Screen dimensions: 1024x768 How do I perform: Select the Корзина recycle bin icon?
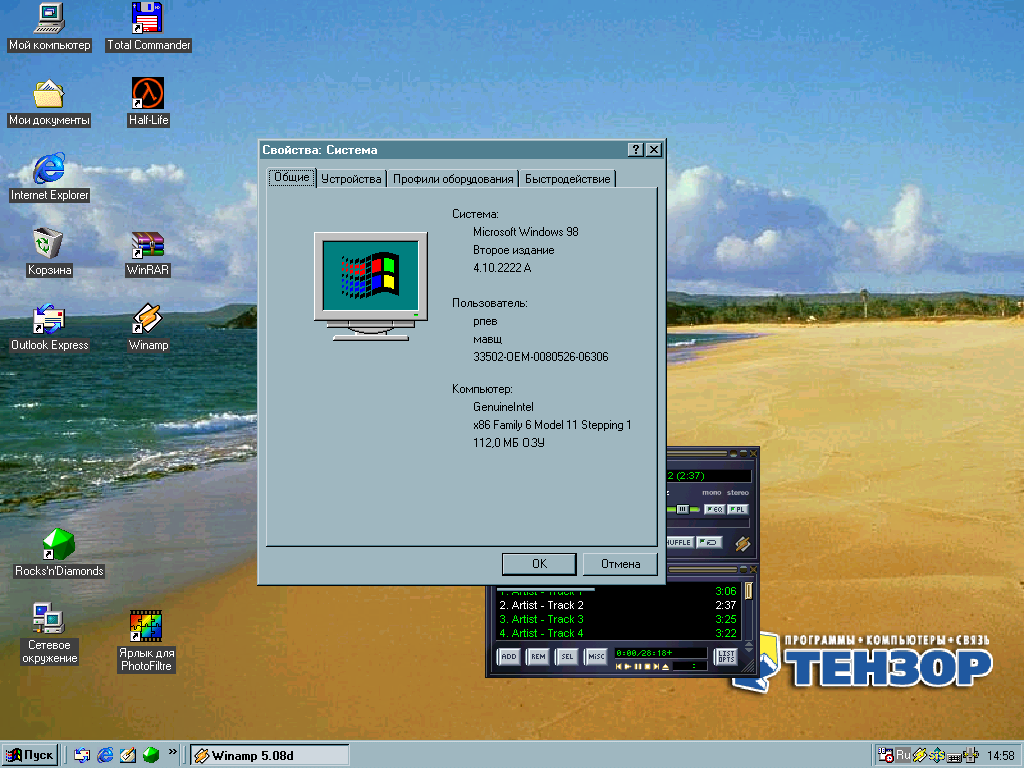click(49, 253)
